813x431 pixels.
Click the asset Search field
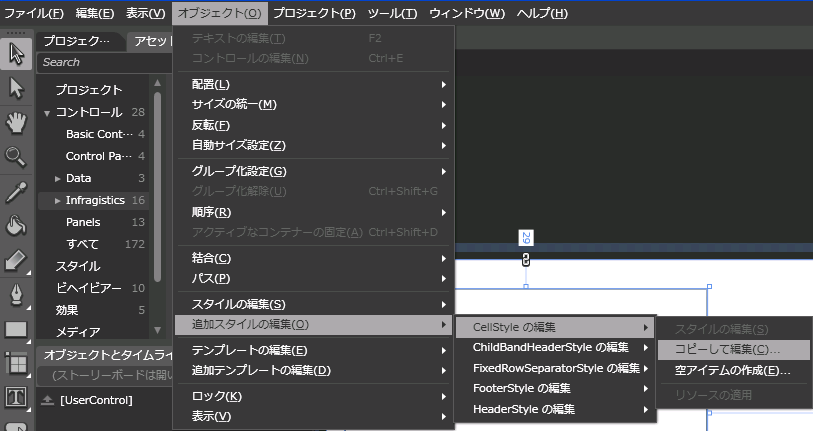[95, 62]
